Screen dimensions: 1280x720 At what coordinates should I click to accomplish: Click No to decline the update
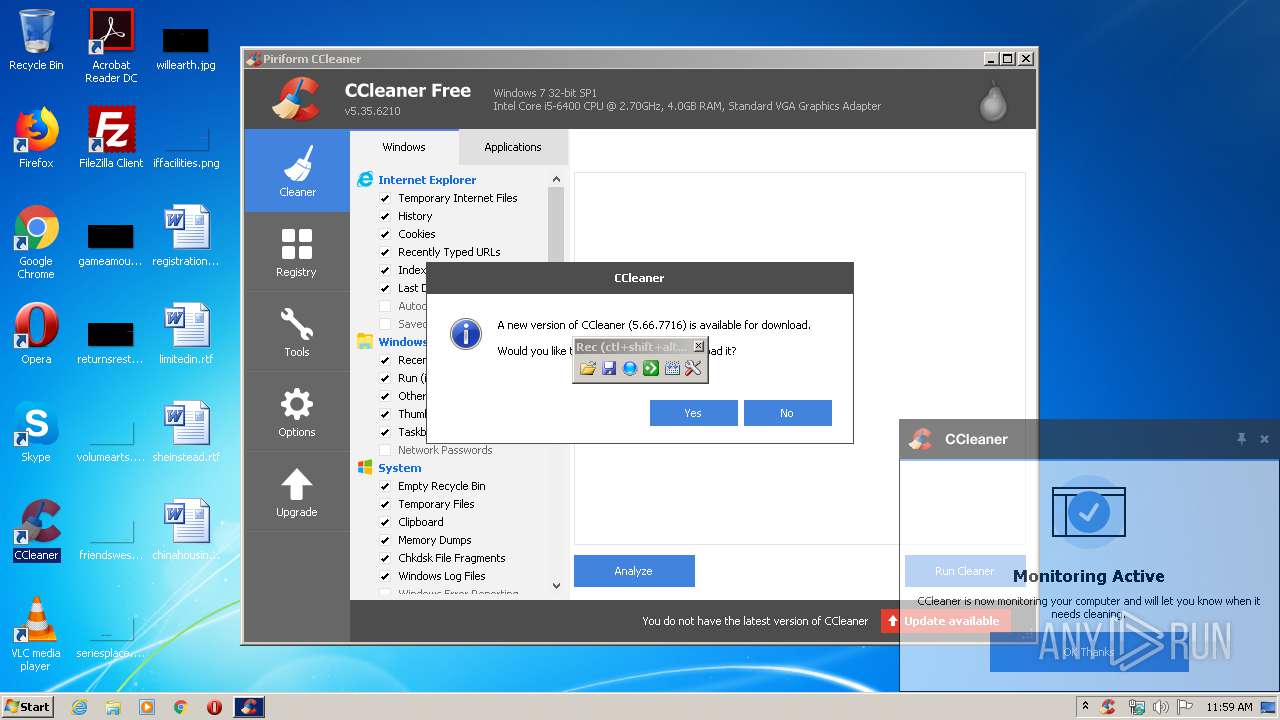tap(787, 413)
